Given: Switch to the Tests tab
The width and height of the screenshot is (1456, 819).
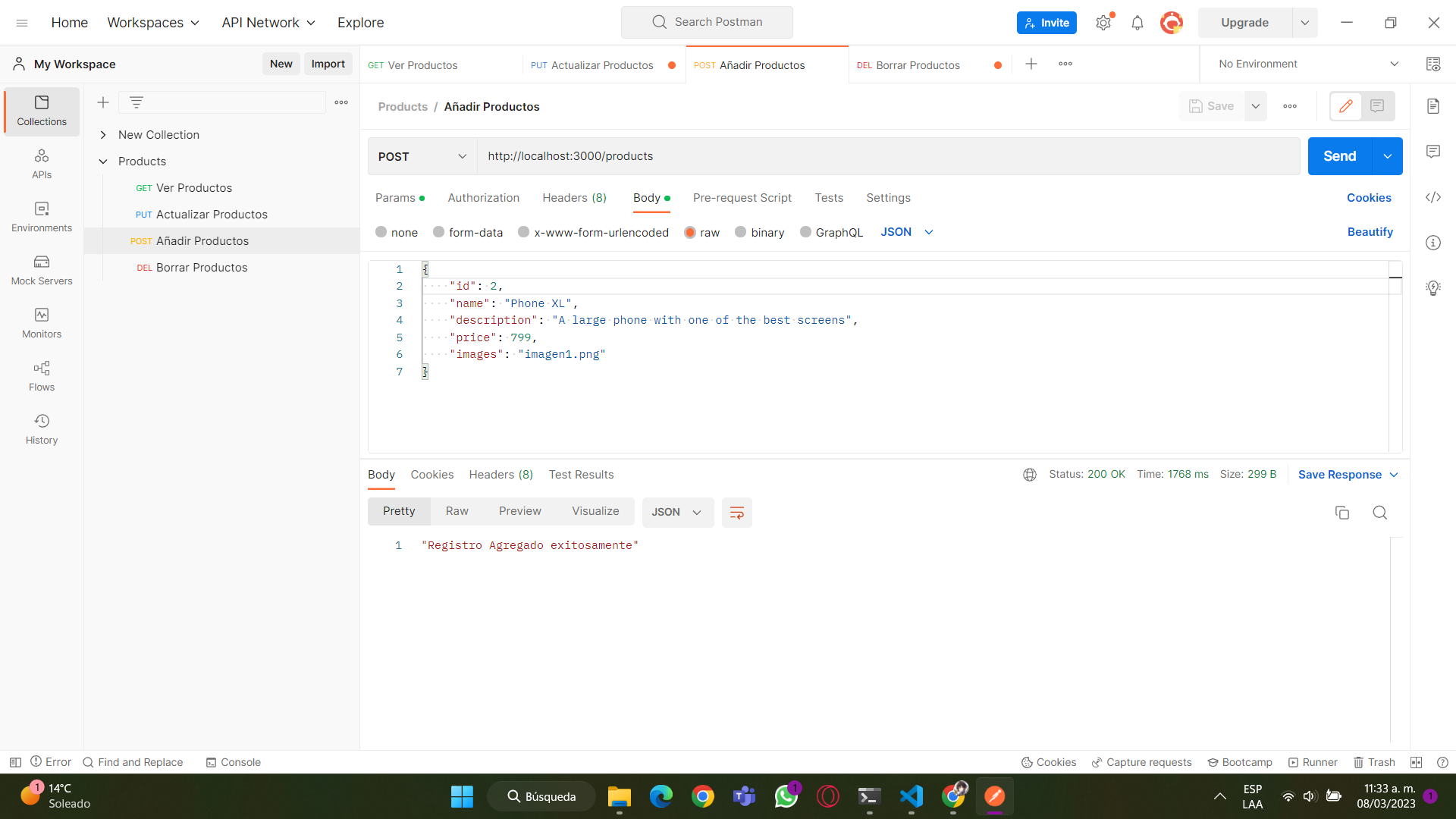Looking at the screenshot, I should coord(828,198).
